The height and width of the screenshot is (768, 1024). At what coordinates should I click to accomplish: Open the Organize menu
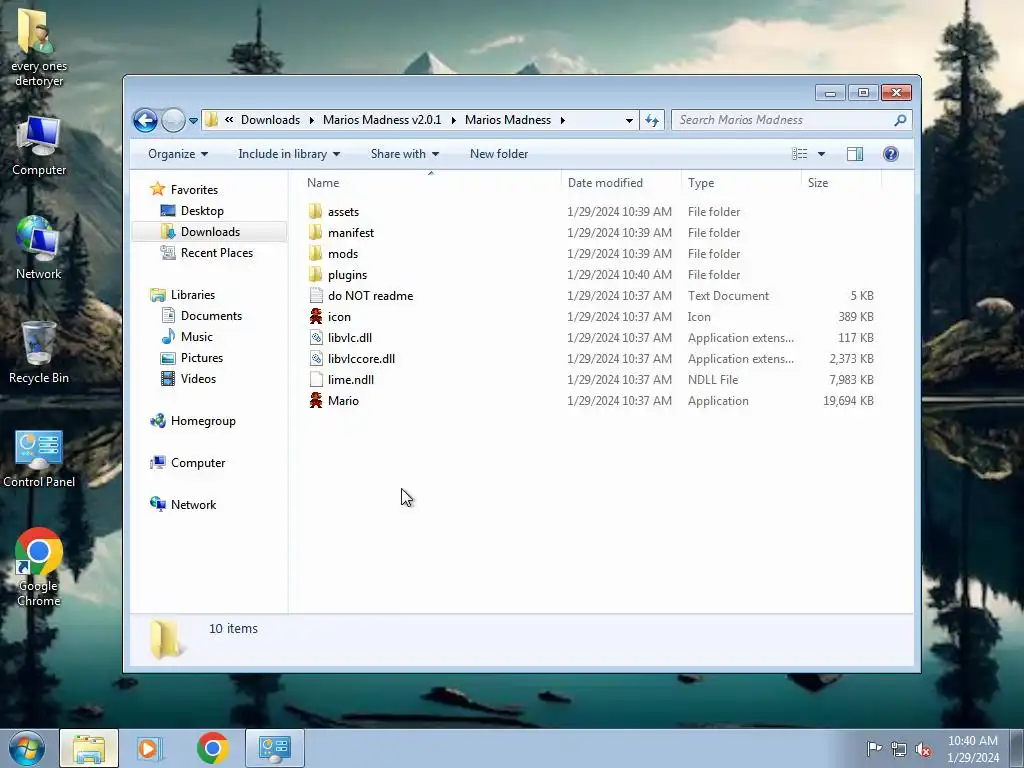178,154
